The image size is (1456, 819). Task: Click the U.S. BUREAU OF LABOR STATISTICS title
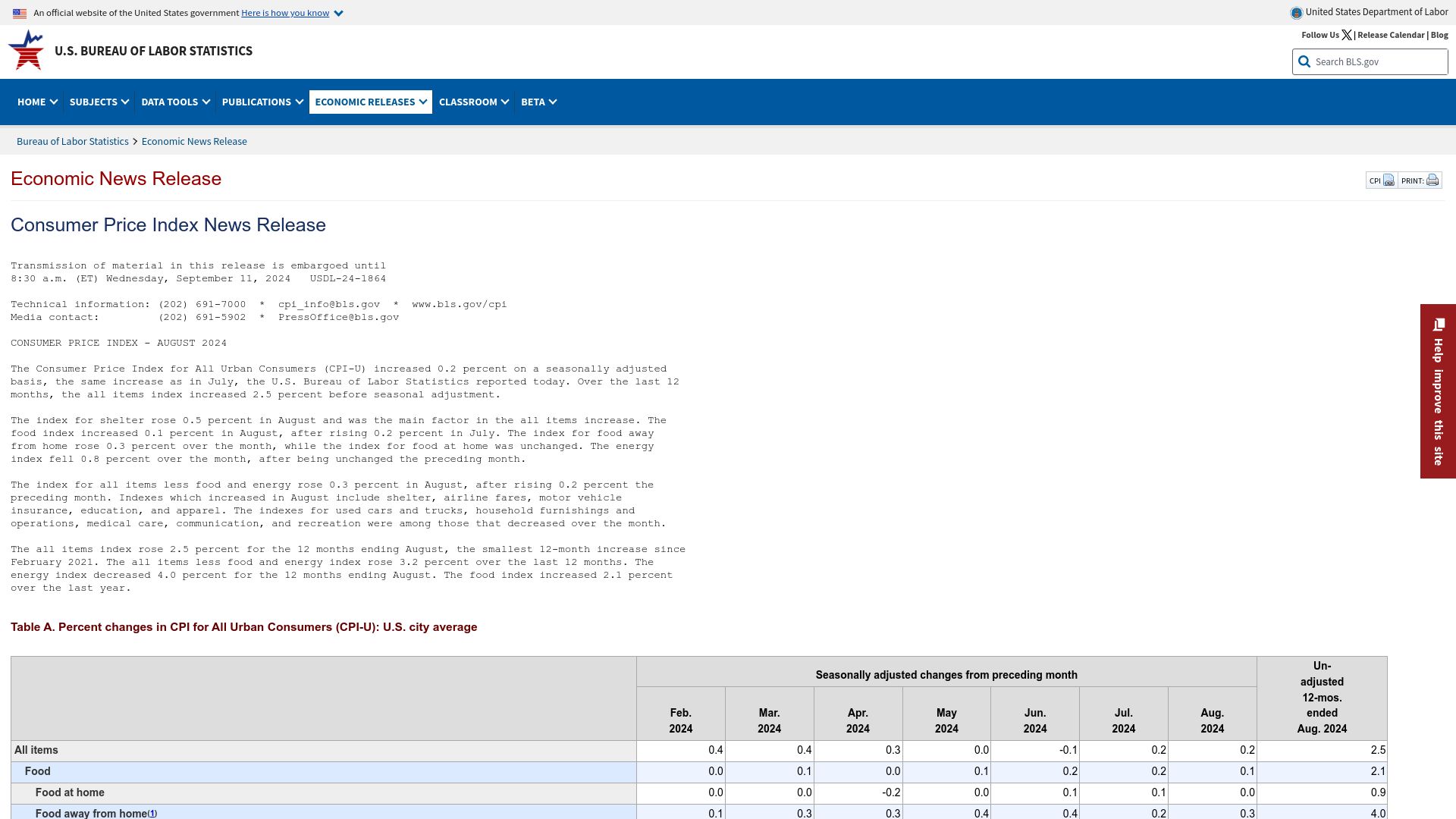tap(153, 51)
